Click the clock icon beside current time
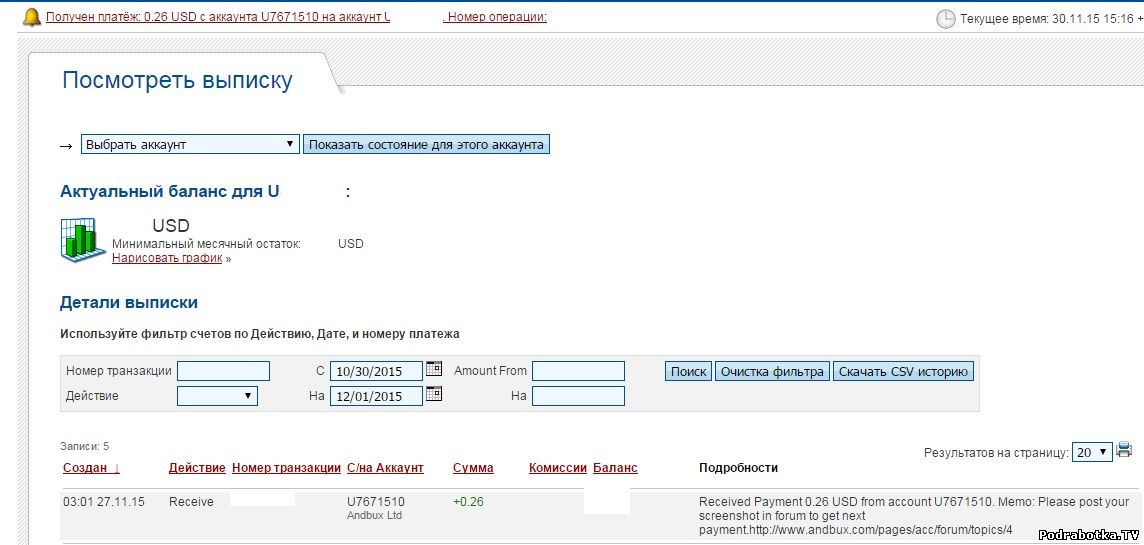This screenshot has height=545, width=1144. [x=945, y=19]
